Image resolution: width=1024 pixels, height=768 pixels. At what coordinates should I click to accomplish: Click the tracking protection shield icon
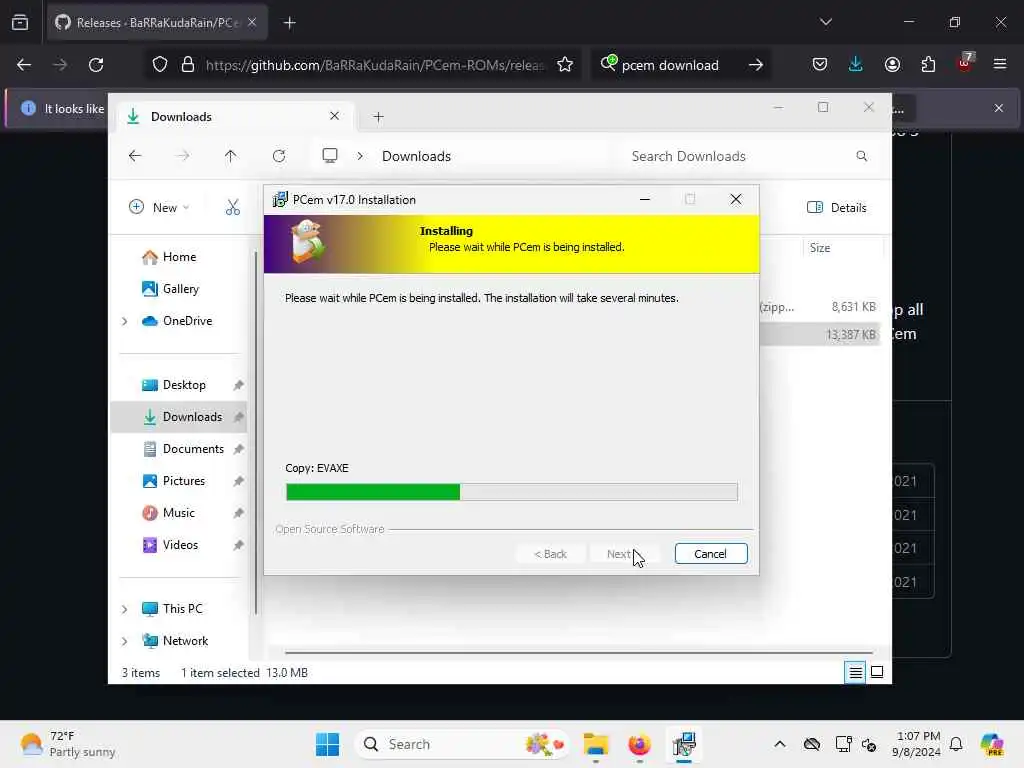(x=160, y=65)
